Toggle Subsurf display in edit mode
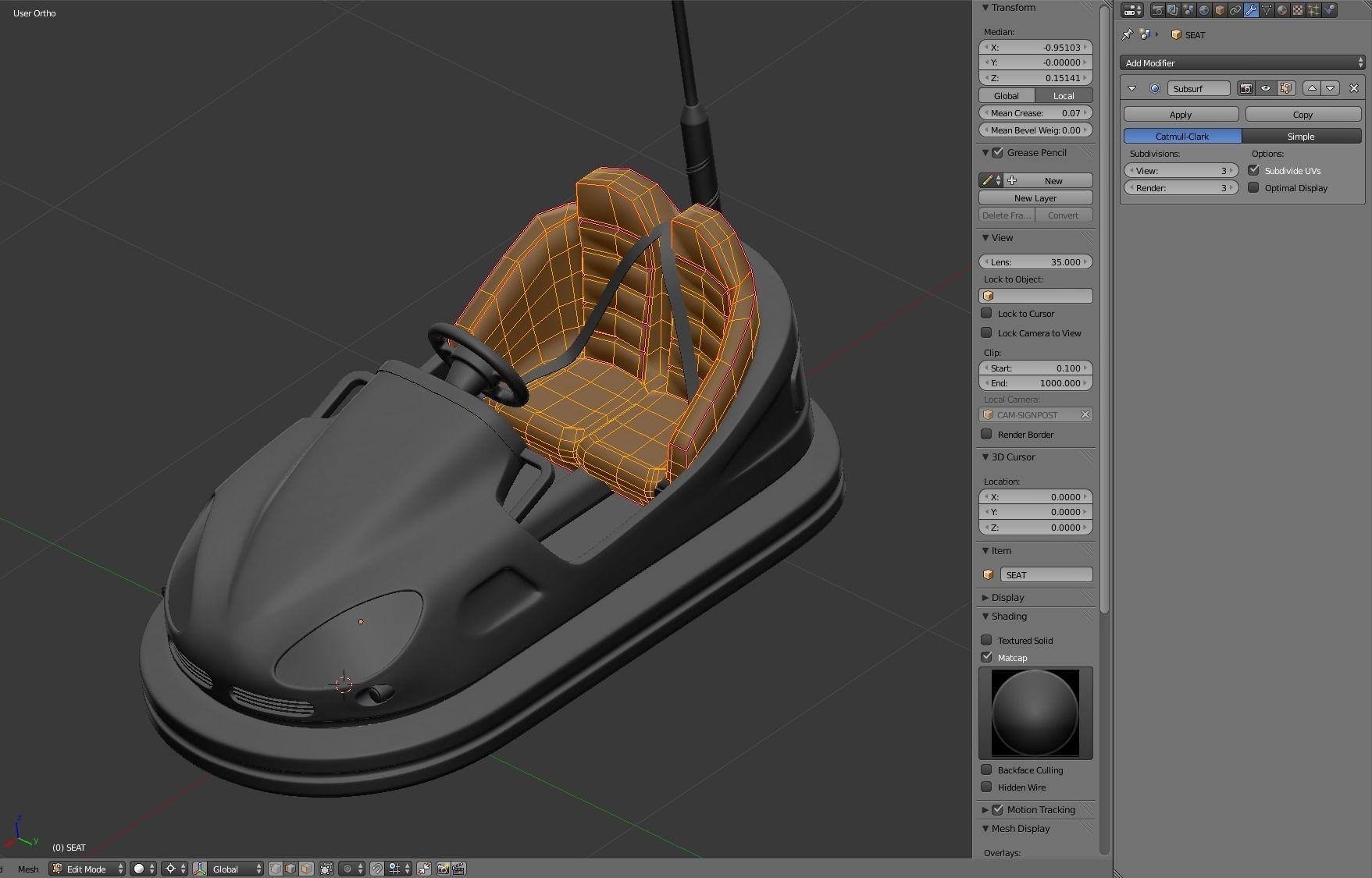The height and width of the screenshot is (878, 1372). [x=1286, y=88]
